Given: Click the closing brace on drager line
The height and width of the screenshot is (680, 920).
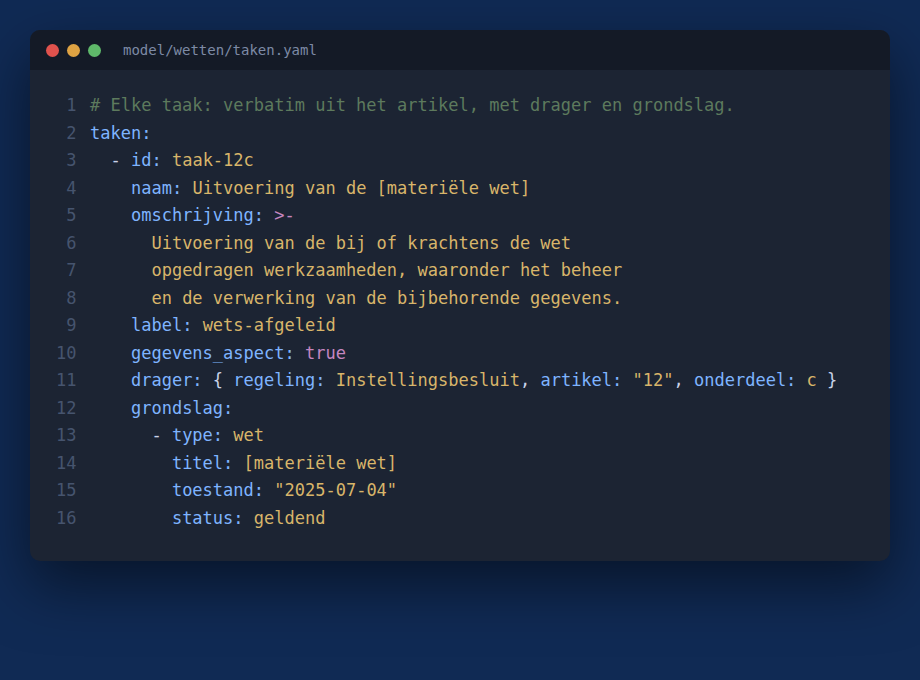Looking at the screenshot, I should tap(831, 380).
